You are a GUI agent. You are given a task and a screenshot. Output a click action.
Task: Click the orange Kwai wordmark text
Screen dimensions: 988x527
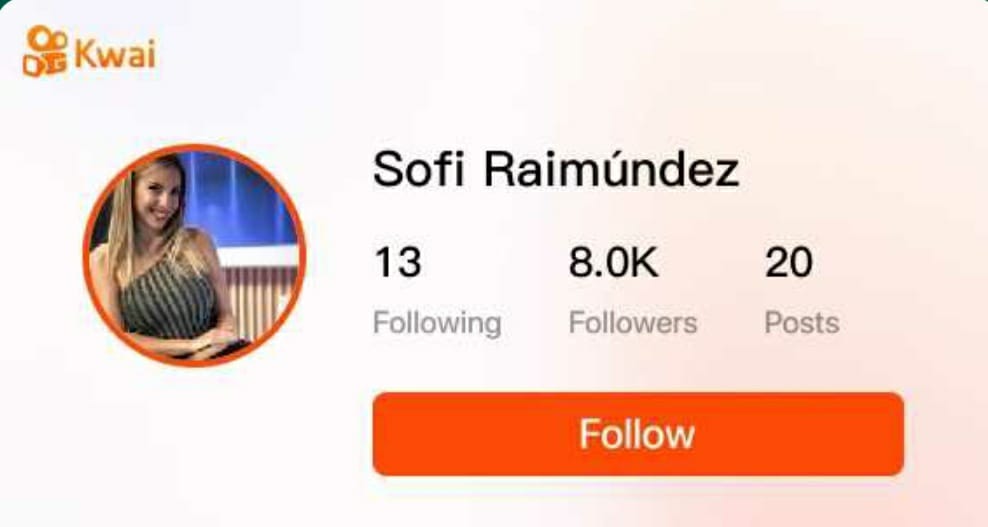[115, 53]
